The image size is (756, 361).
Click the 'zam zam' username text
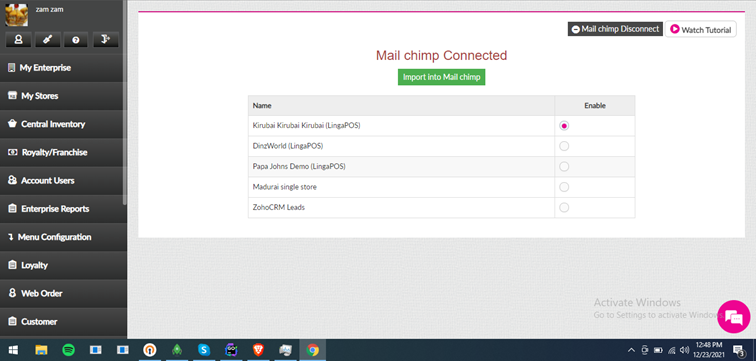point(50,10)
